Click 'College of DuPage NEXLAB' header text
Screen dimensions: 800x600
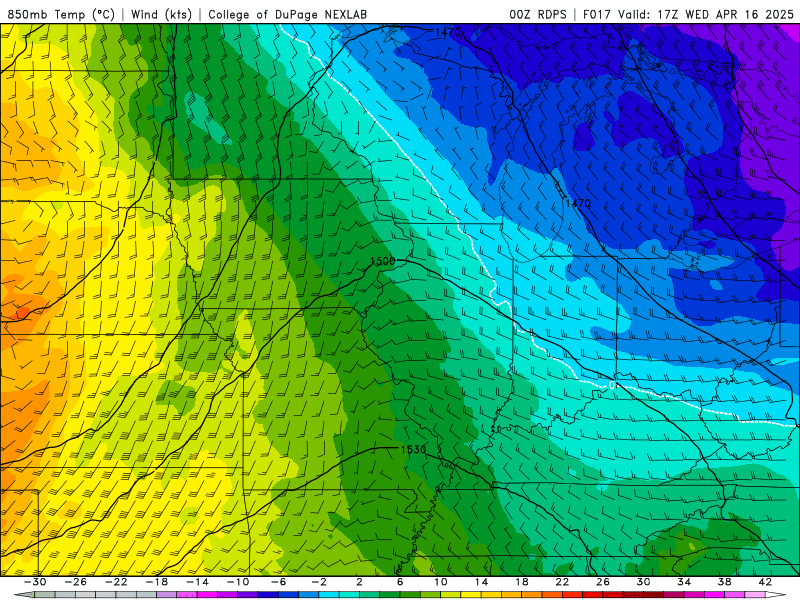click(287, 14)
